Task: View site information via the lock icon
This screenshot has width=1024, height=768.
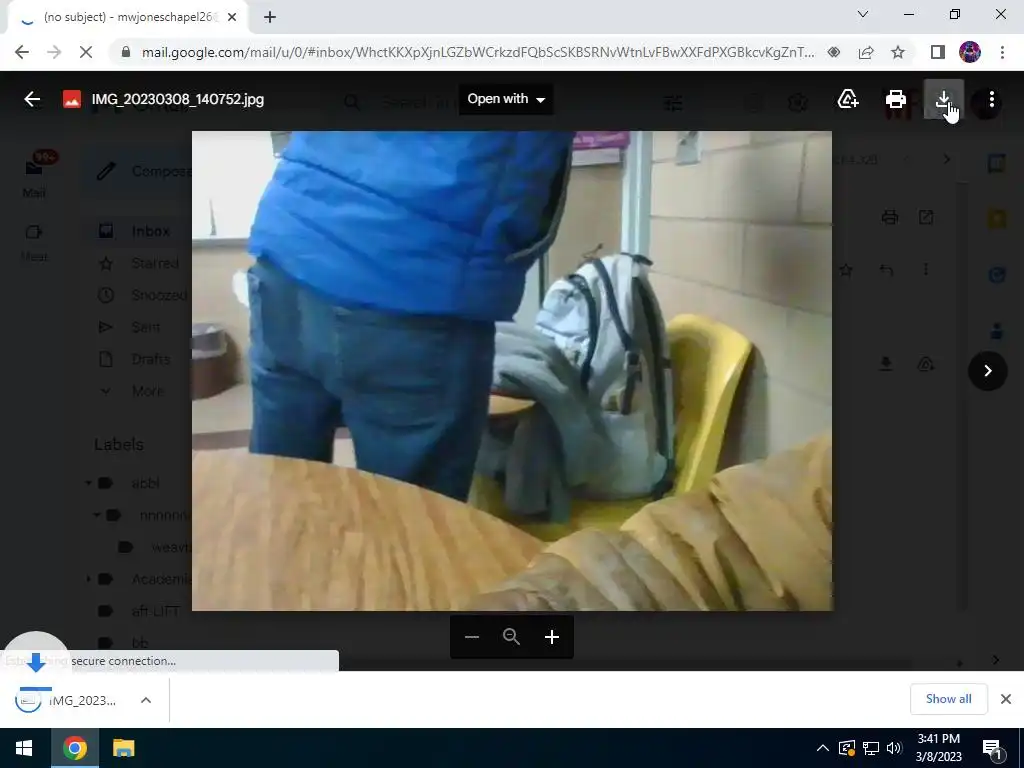Action: 126,52
